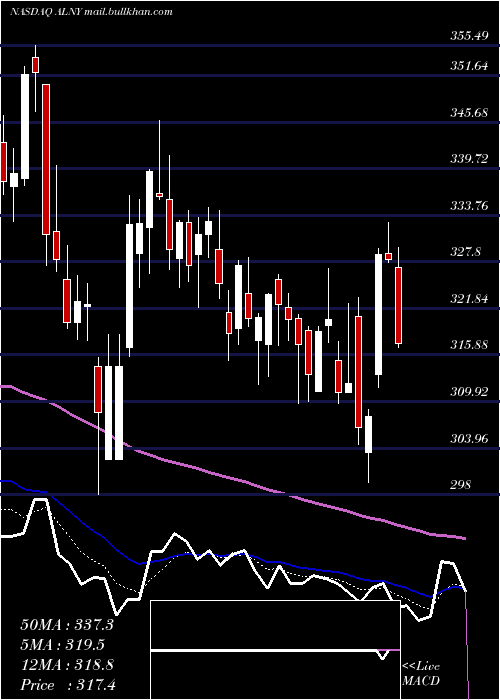Click the tall white candle before the last two candles
The height and width of the screenshot is (700, 500).
click(379, 315)
